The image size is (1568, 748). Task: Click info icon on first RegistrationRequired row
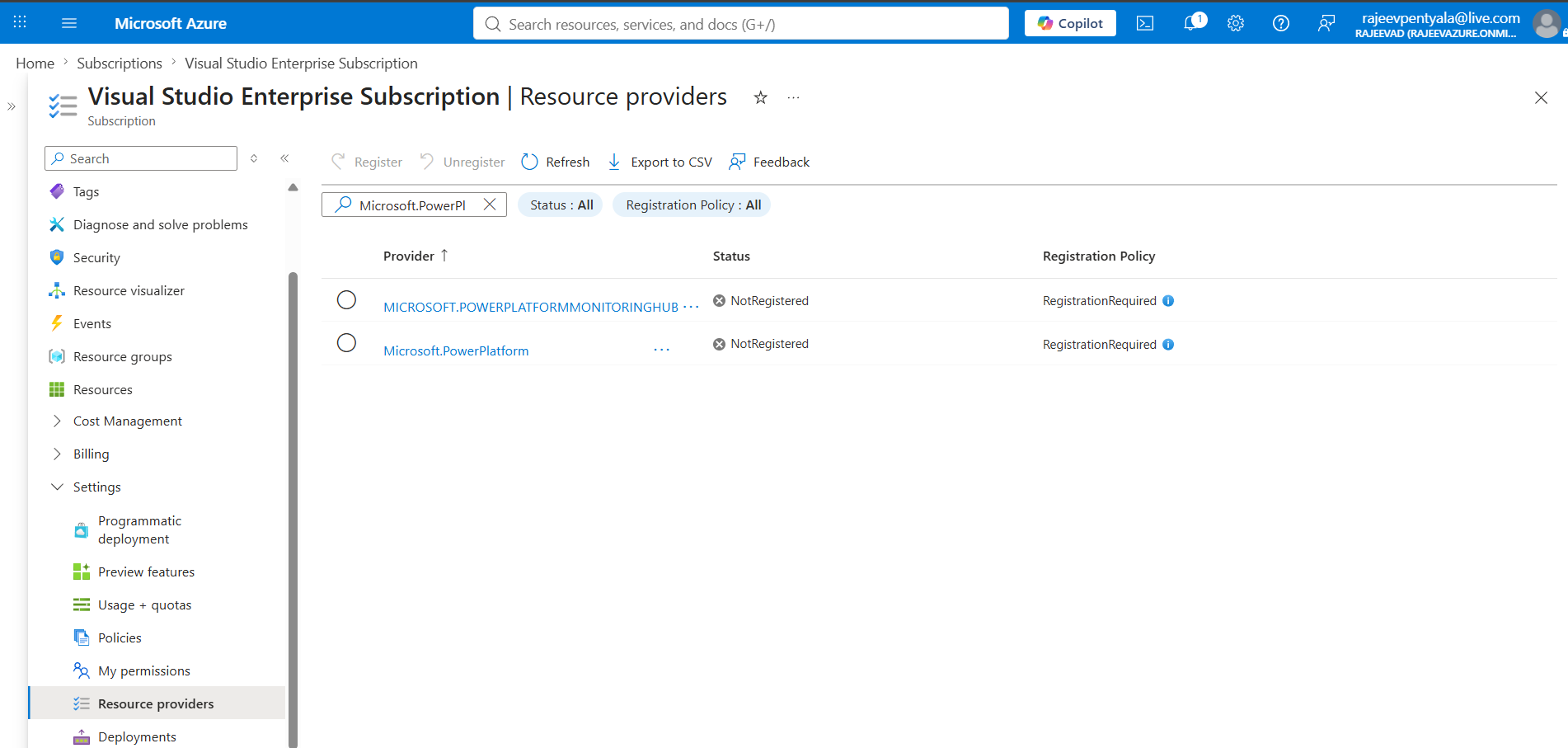(1168, 301)
